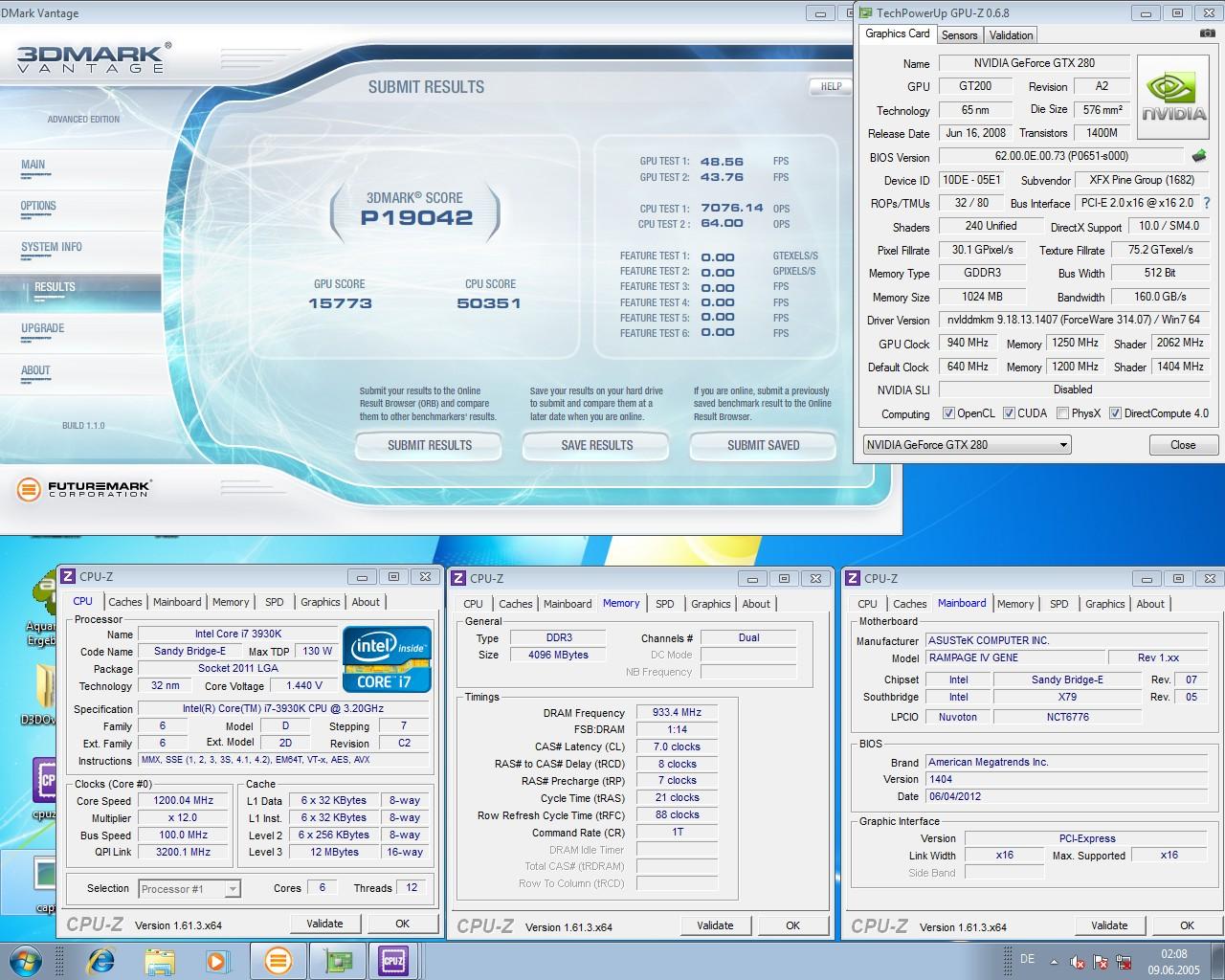
Task: Click the CPU score value 50351
Action: [x=489, y=303]
